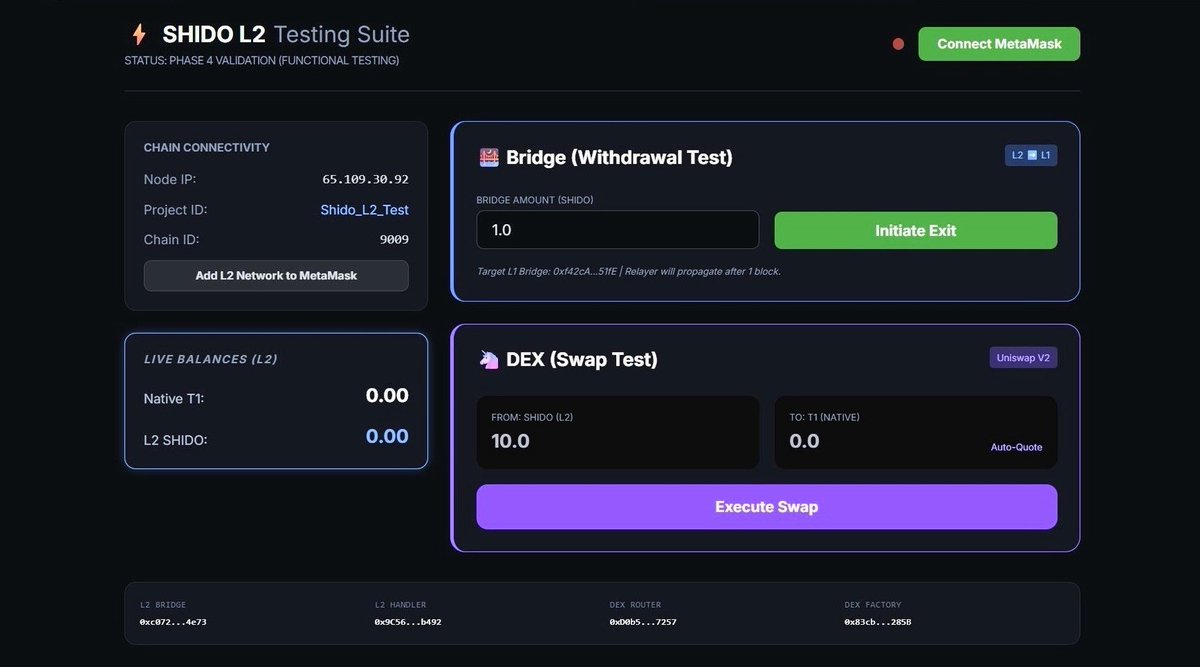Click the Node IP label
This screenshot has height=667, width=1200.
170,180
